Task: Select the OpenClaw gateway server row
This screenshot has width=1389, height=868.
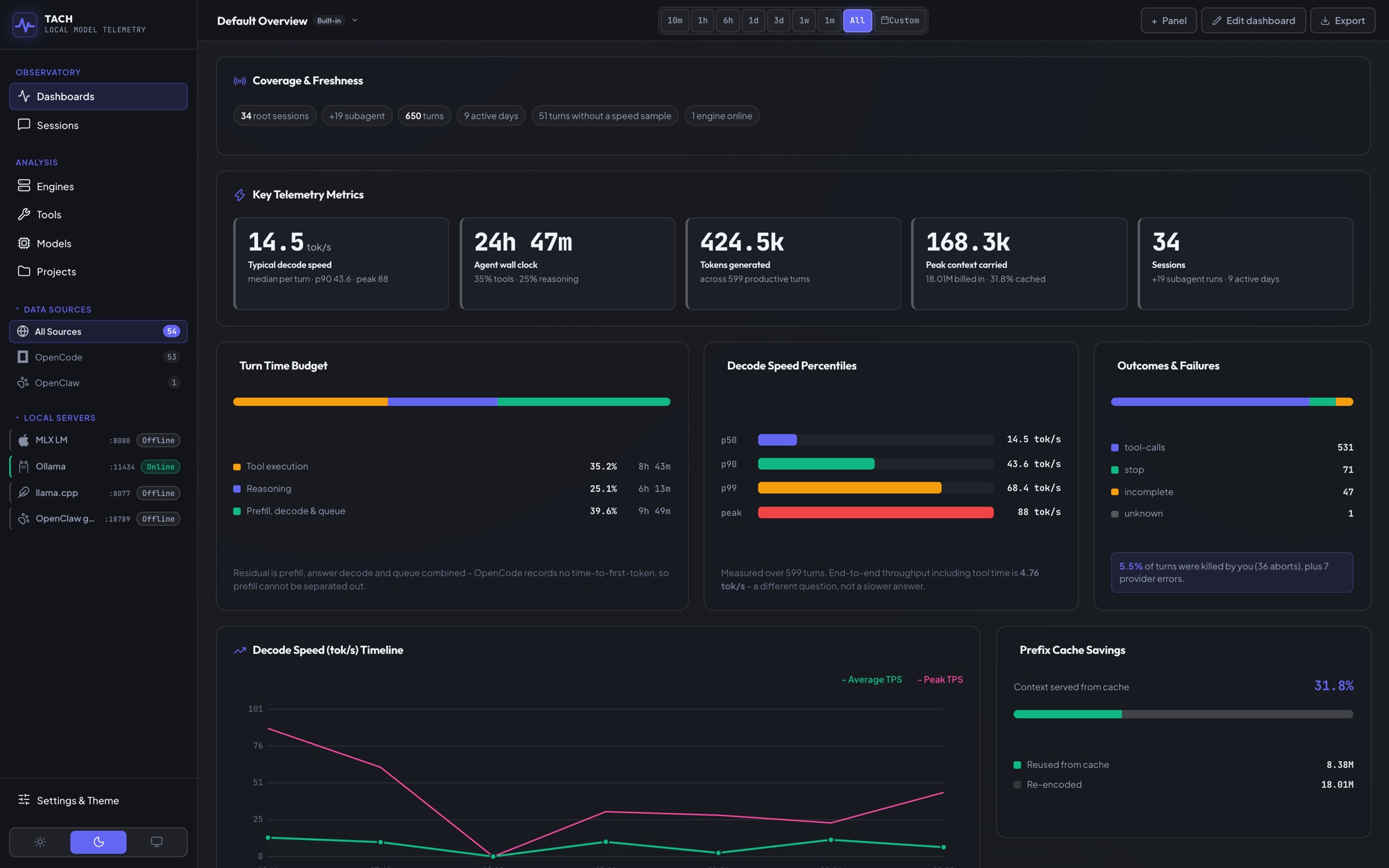Action: click(x=98, y=519)
